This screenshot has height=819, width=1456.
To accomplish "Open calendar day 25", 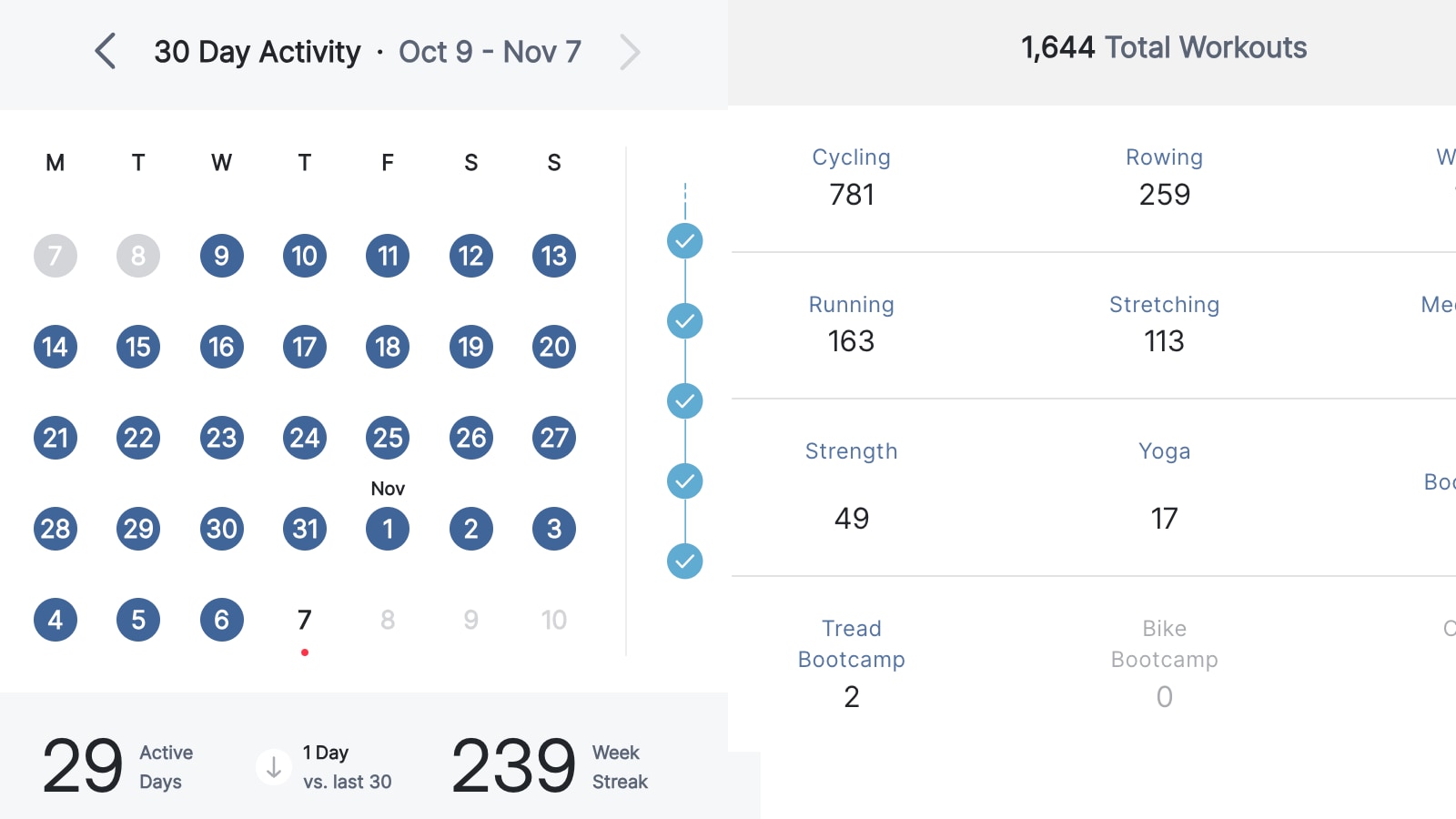I will click(388, 438).
